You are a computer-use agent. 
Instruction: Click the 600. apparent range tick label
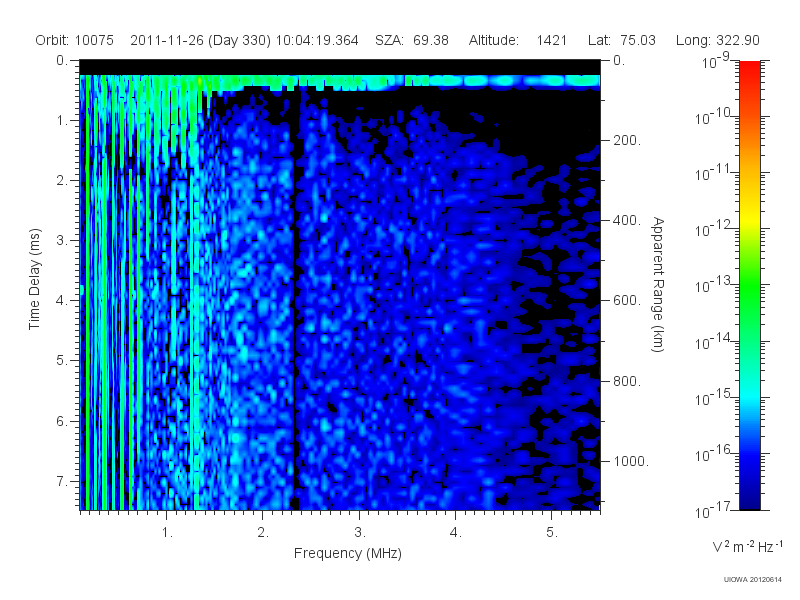click(627, 301)
